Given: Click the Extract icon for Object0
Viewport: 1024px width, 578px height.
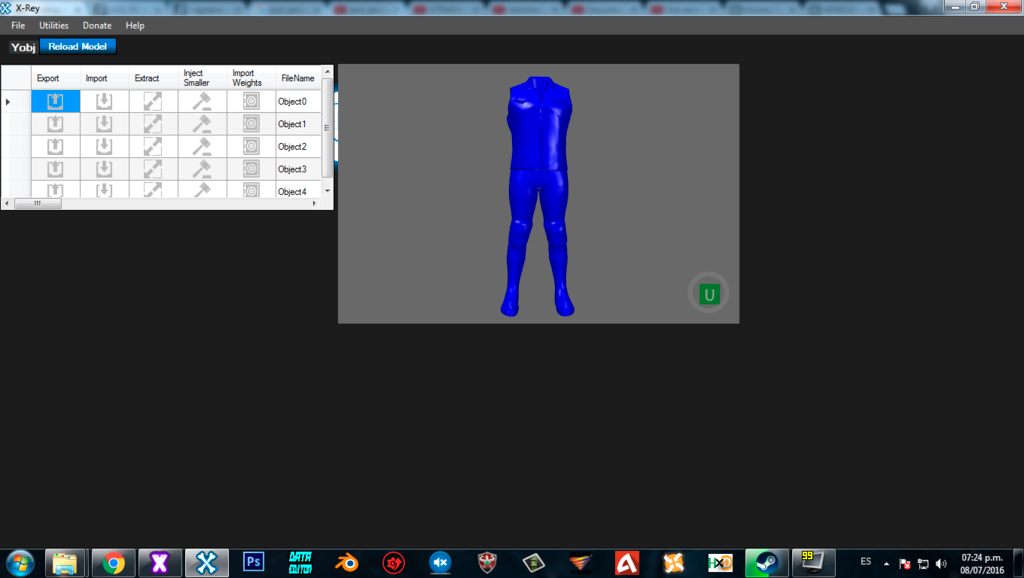Looking at the screenshot, I should (153, 101).
